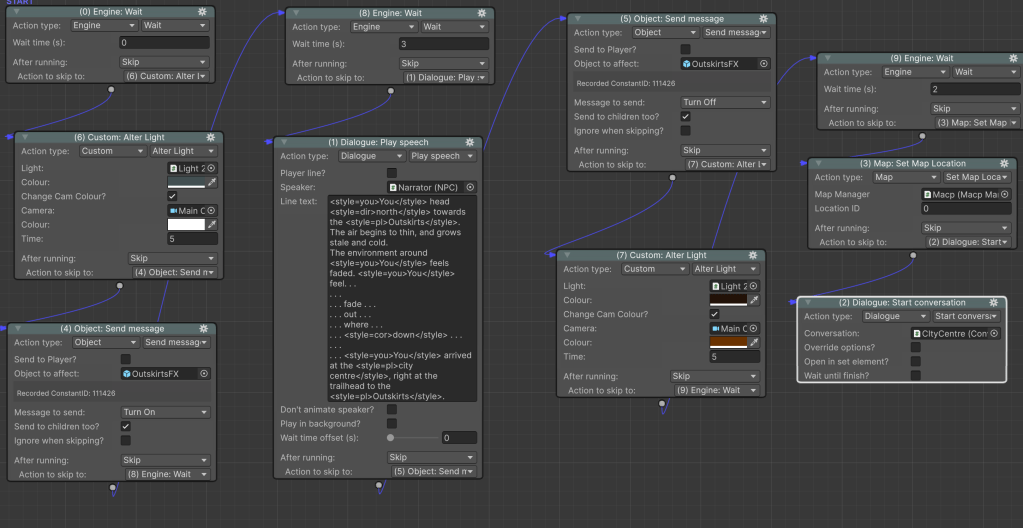The height and width of the screenshot is (528, 1023).
Task: Enable 'Wait until finish?' in Start conversation node
Action: (x=915, y=375)
